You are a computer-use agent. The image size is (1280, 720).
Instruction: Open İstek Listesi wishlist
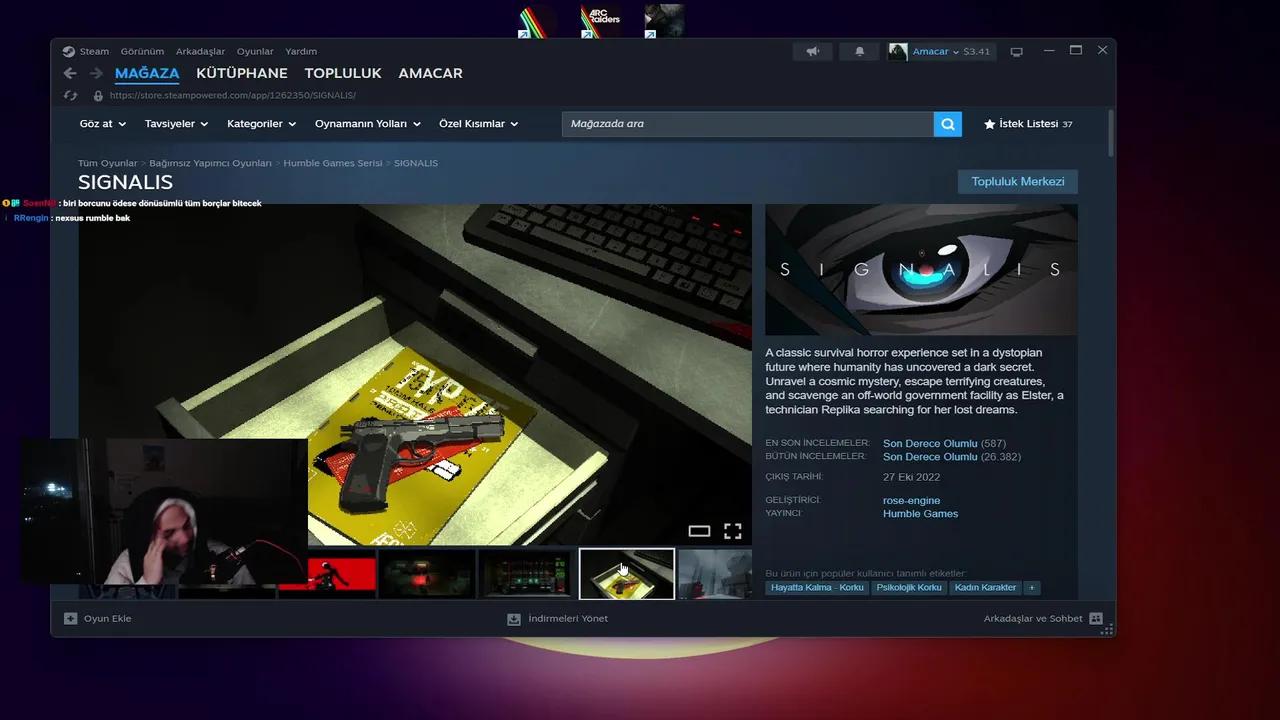pyautogui.click(x=1028, y=124)
